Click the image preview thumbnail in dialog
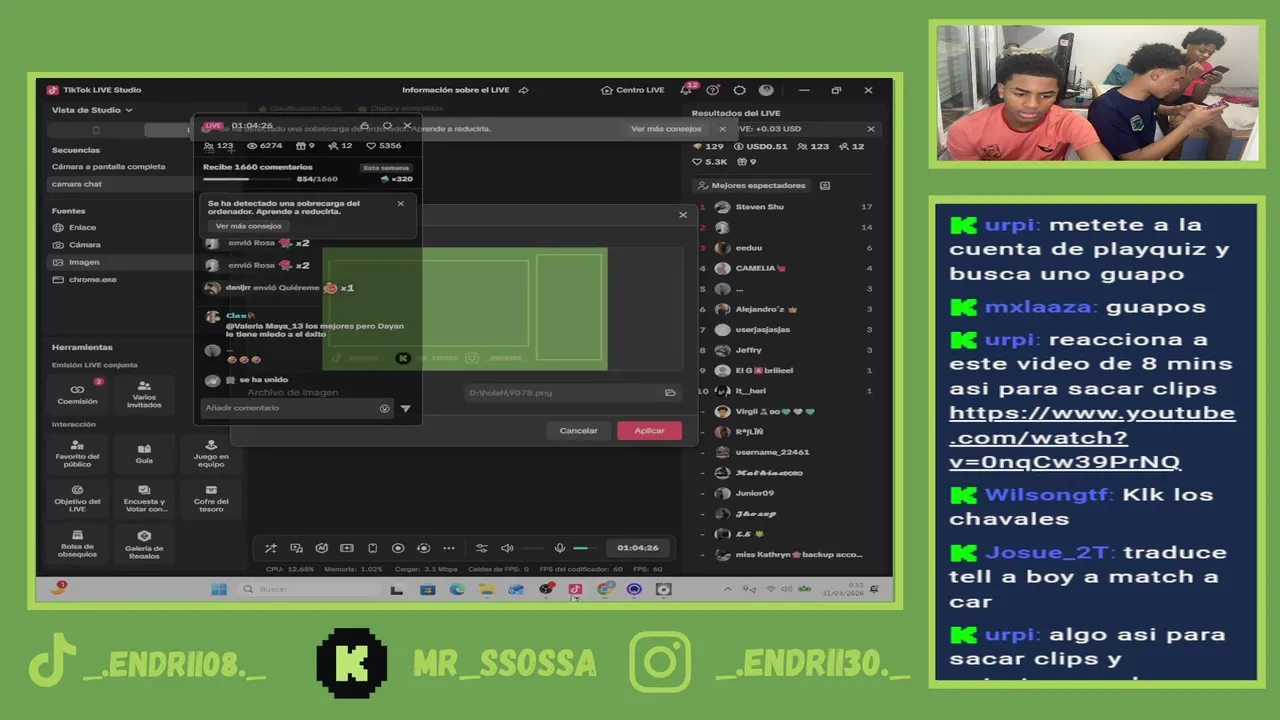Viewport: 1280px width, 720px height. [x=465, y=309]
